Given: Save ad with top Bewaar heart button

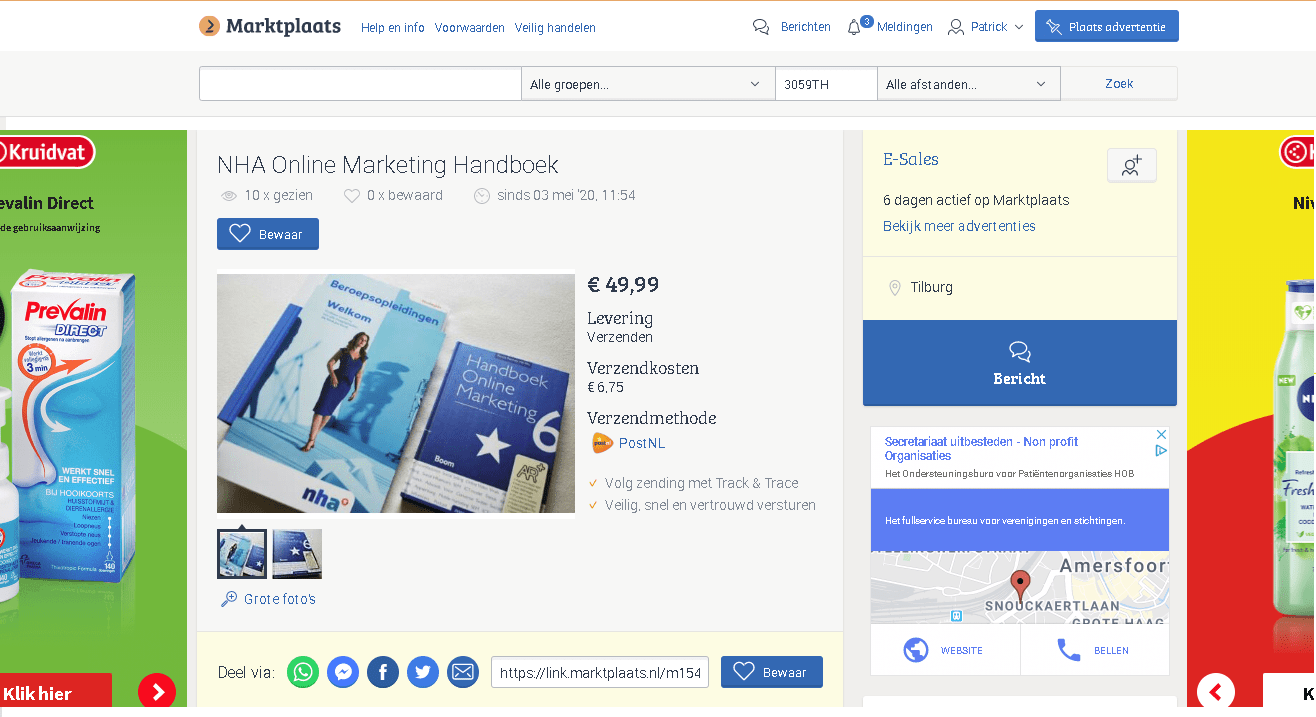Looking at the screenshot, I should click(x=268, y=234).
